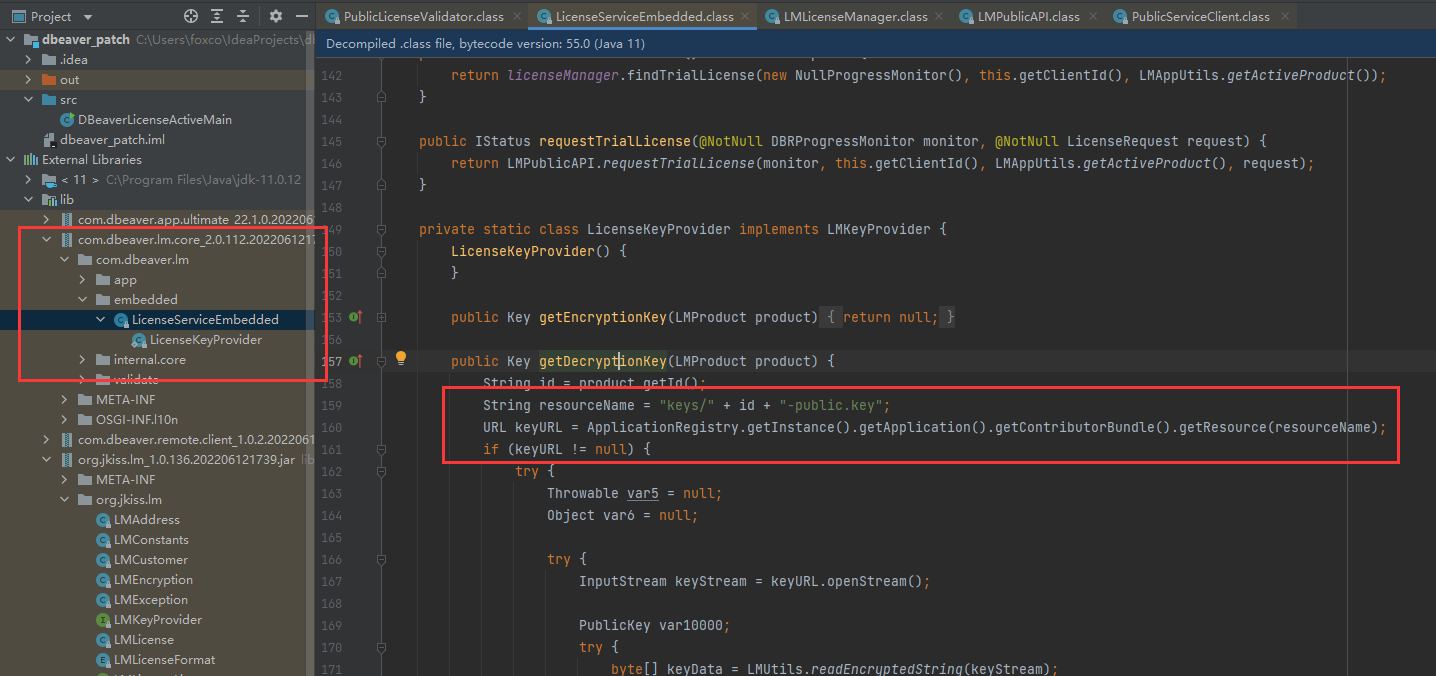Collapse the try block fold marker on line 166
Viewport: 1436px width, 676px height.
(x=381, y=559)
